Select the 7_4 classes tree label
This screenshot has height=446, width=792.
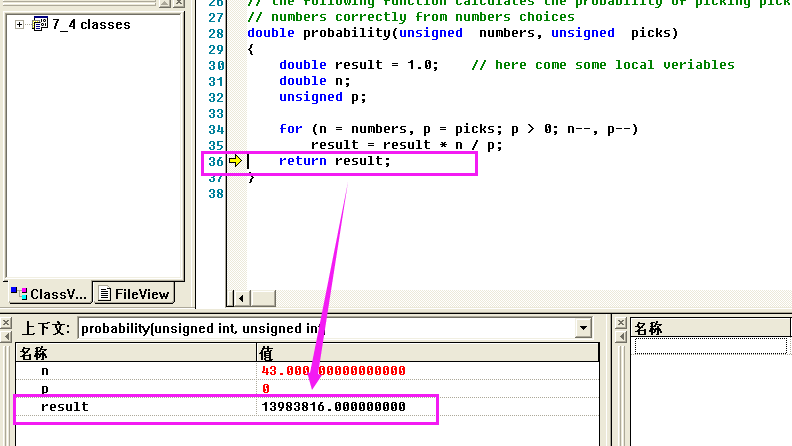click(x=91, y=24)
